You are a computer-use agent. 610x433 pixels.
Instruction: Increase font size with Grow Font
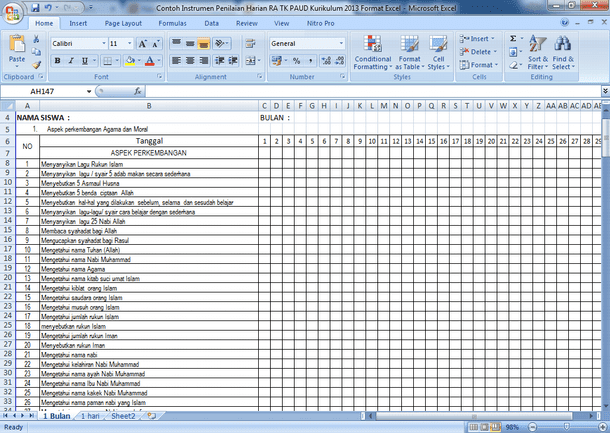(142, 44)
